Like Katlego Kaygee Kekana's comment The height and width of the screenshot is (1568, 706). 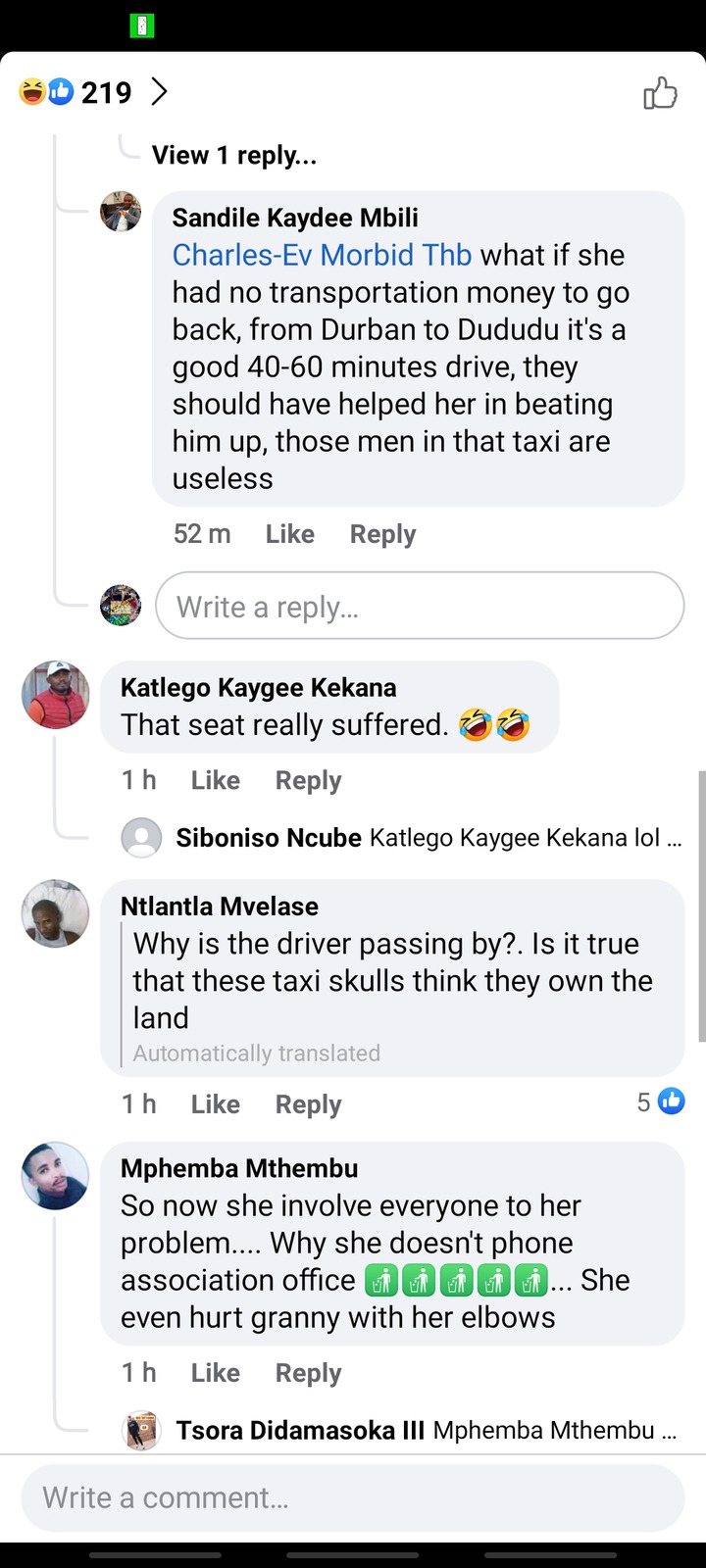click(215, 780)
